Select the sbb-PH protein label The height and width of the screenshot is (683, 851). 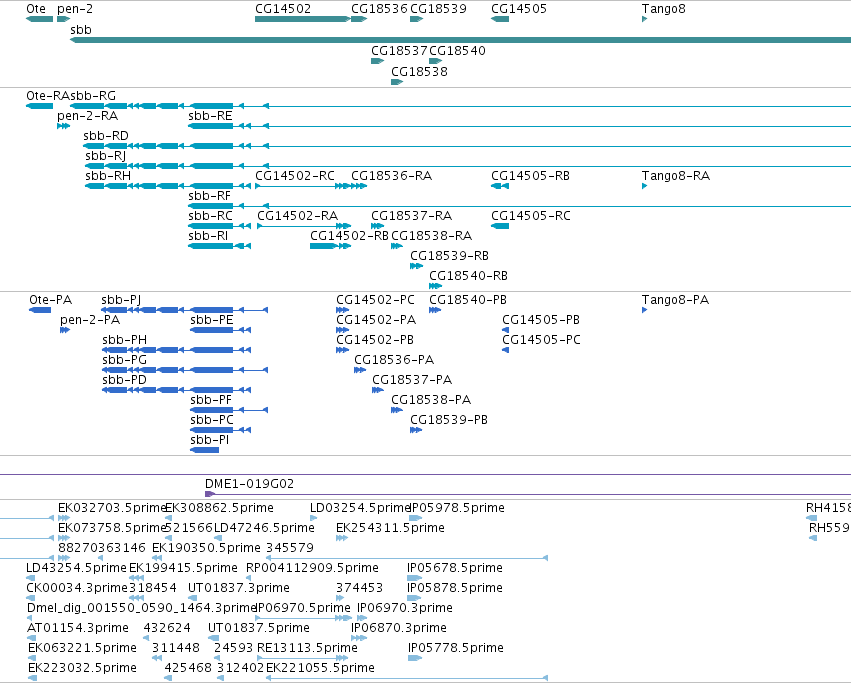tap(124, 340)
